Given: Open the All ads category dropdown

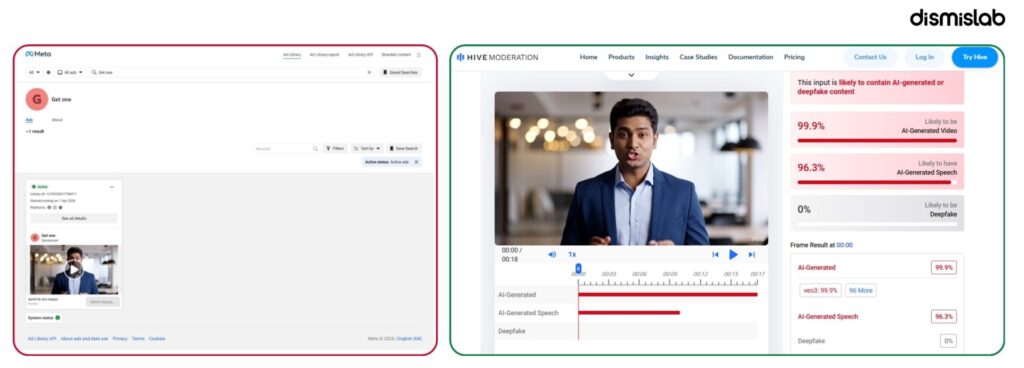Looking at the screenshot, I should point(71,72).
